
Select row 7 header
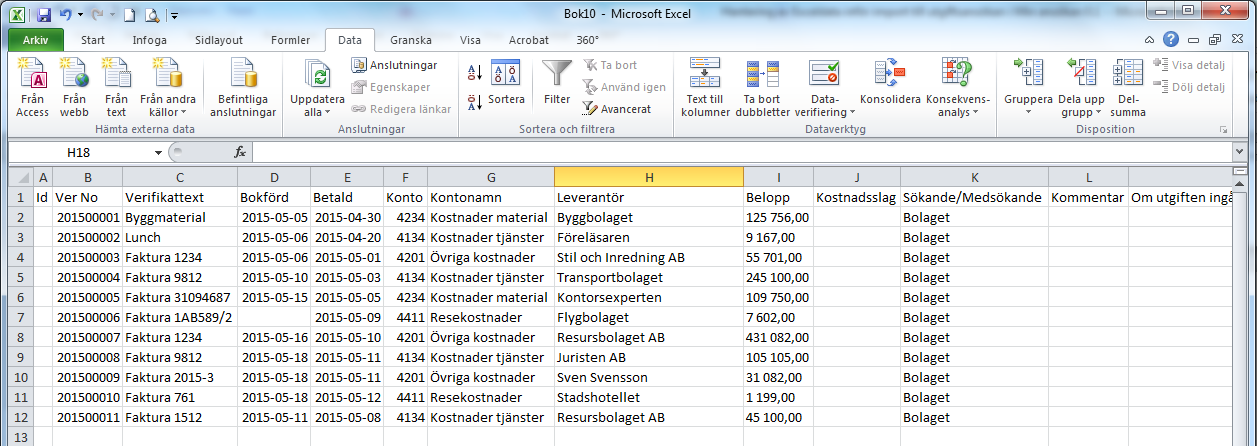tap(20, 317)
